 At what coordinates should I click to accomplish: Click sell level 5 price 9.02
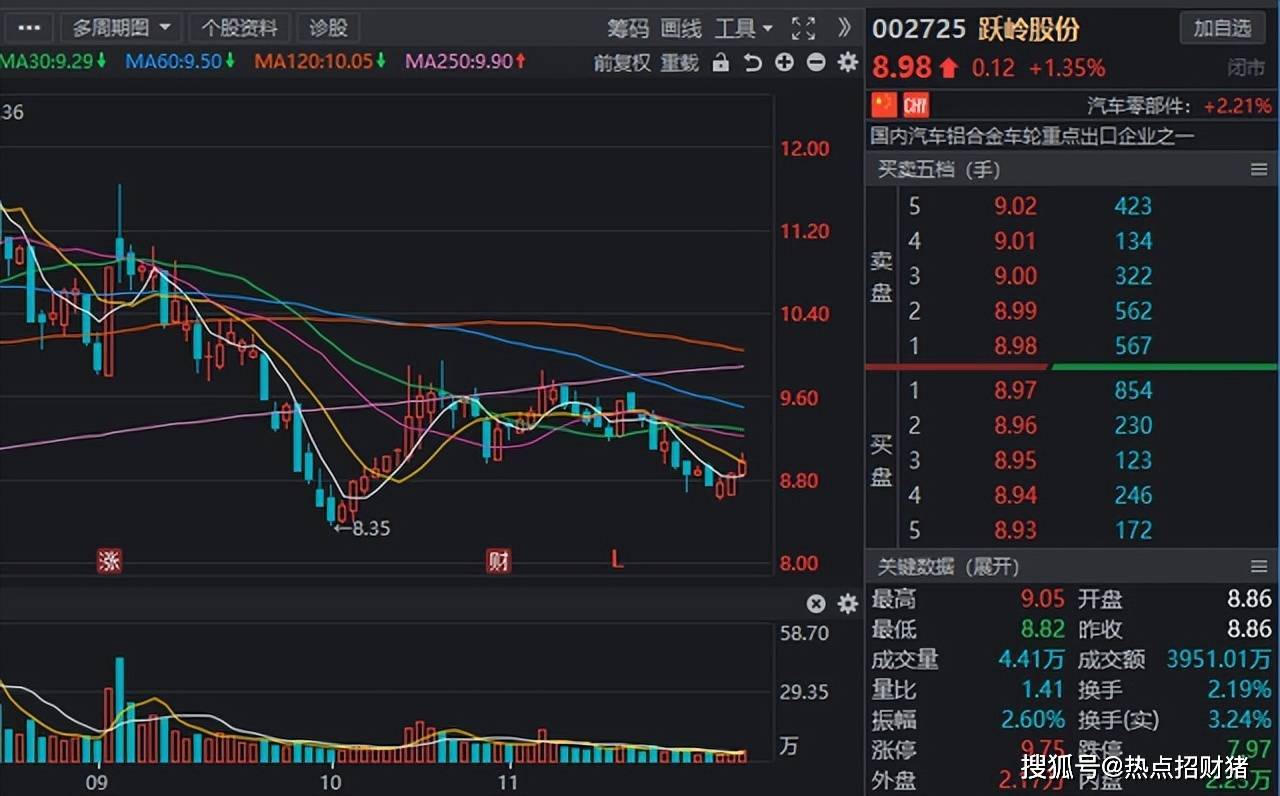[1015, 206]
